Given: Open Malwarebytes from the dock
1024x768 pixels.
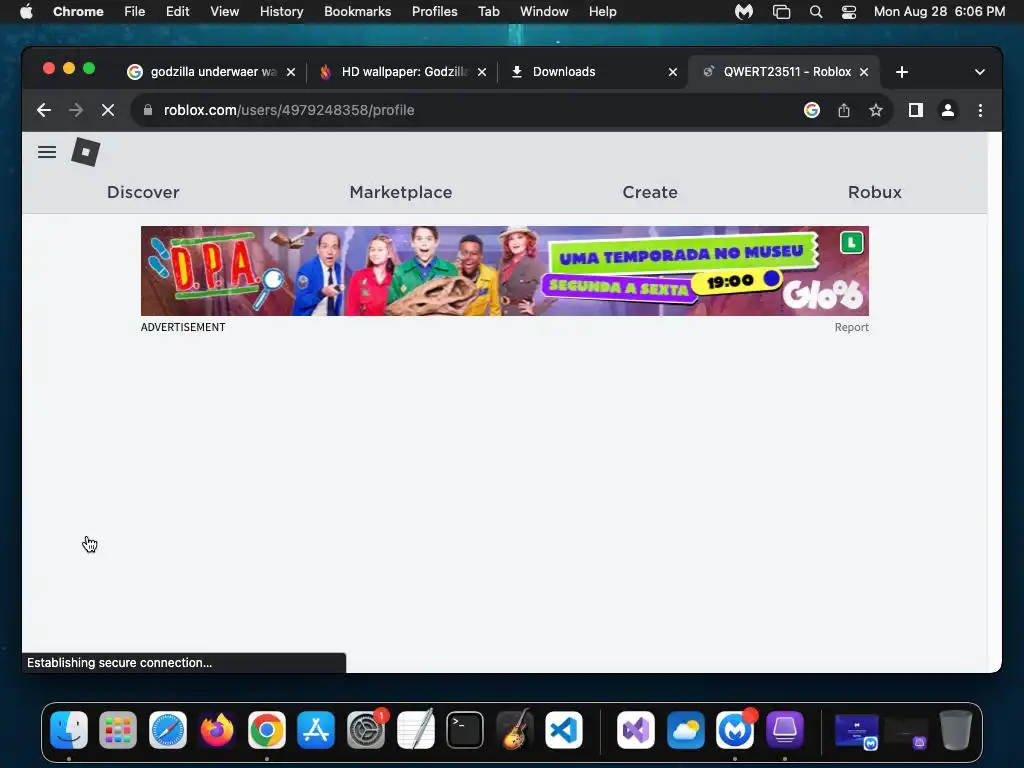Looking at the screenshot, I should click(735, 730).
